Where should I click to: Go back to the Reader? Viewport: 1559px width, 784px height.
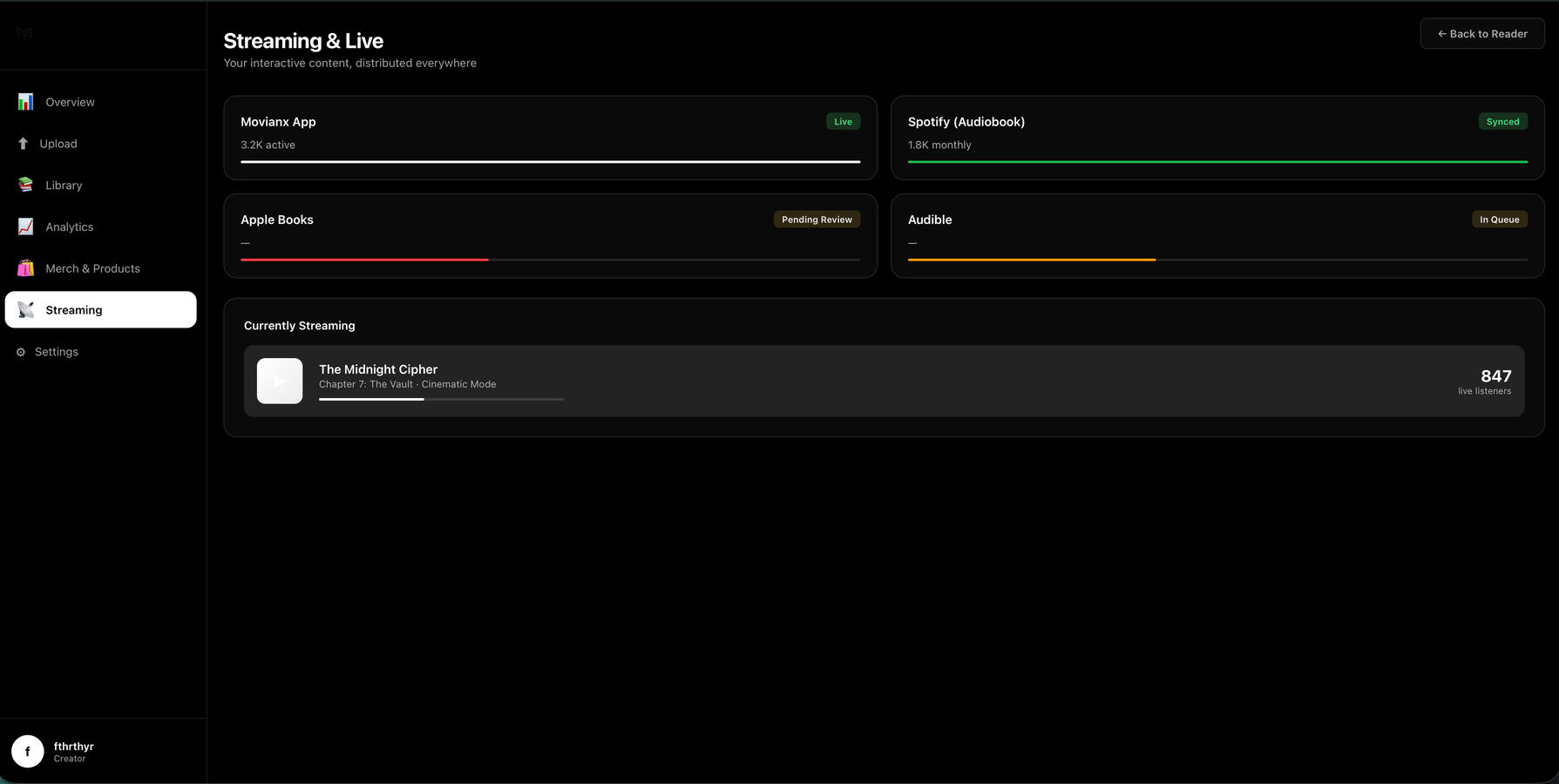(x=1481, y=34)
